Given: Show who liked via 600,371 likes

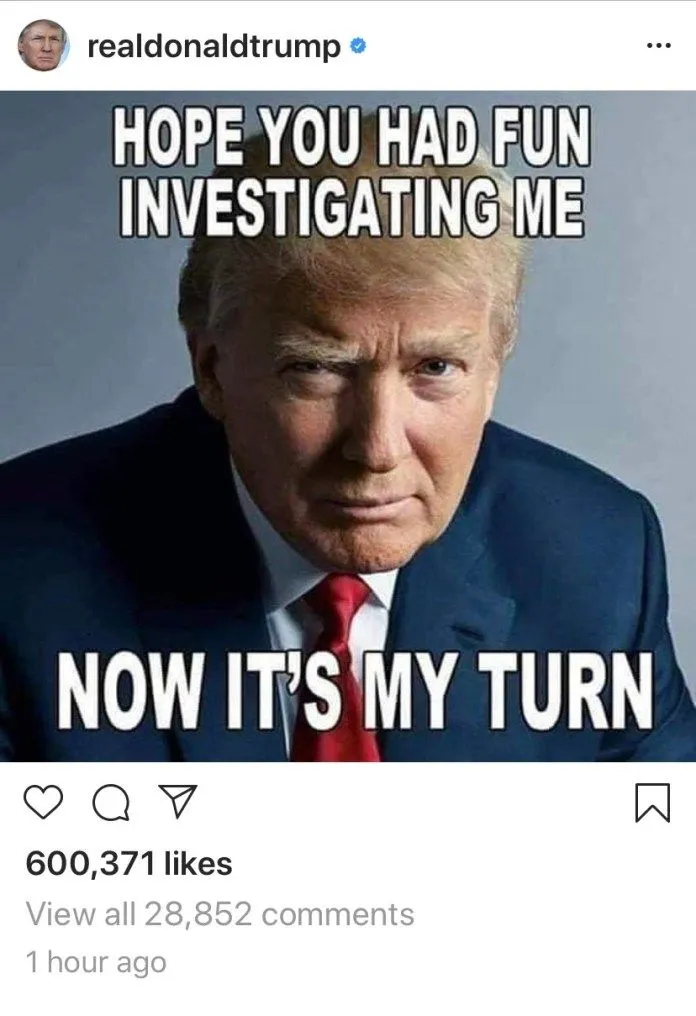Looking at the screenshot, I should point(128,864).
